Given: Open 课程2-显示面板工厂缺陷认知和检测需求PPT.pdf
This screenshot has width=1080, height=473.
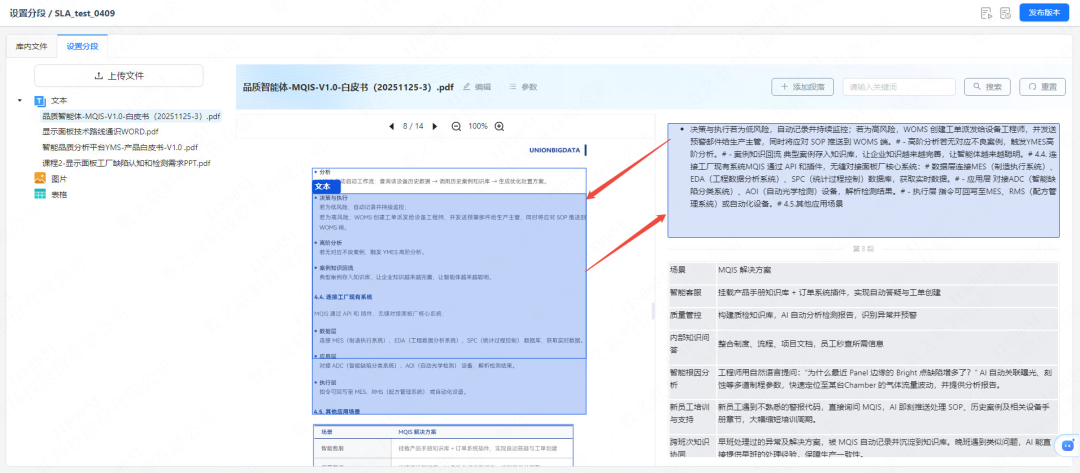Looking at the screenshot, I should click(125, 163).
